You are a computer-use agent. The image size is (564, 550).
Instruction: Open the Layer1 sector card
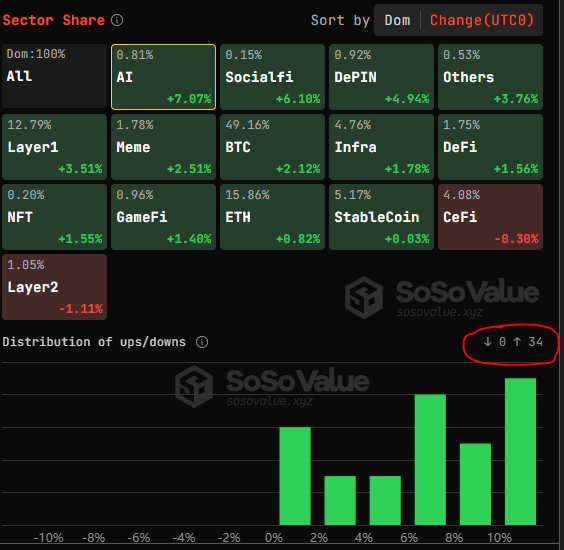pyautogui.click(x=54, y=147)
